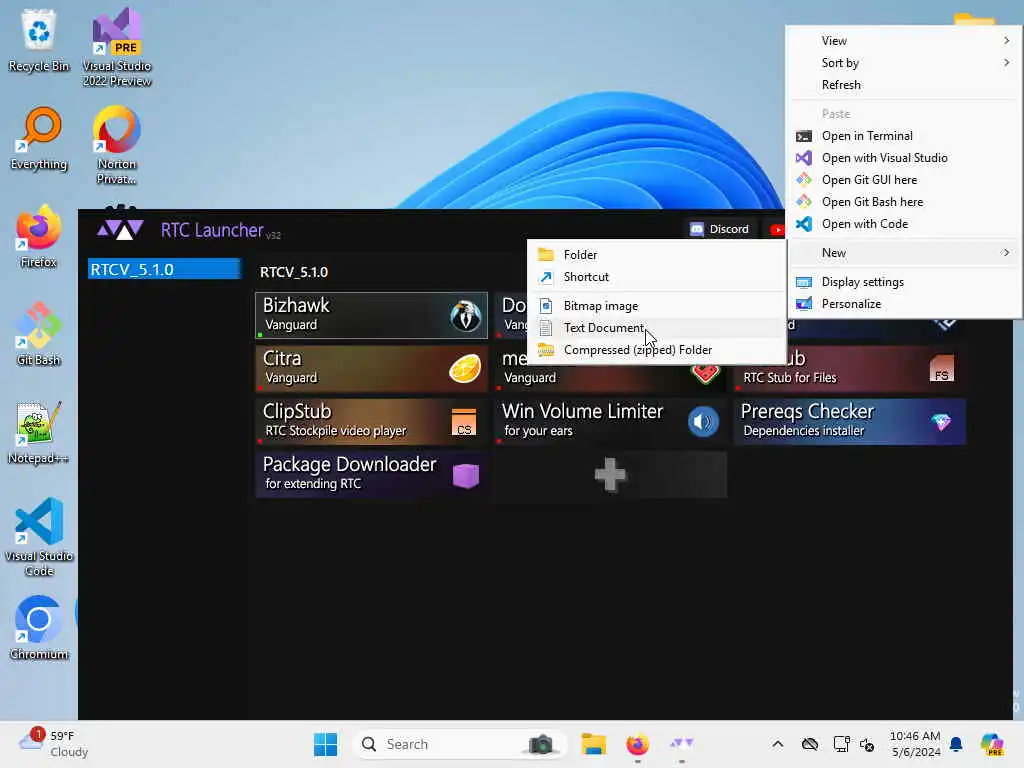Open the Notepad++ desktop shortcut
The height and width of the screenshot is (768, 1024).
tap(39, 432)
